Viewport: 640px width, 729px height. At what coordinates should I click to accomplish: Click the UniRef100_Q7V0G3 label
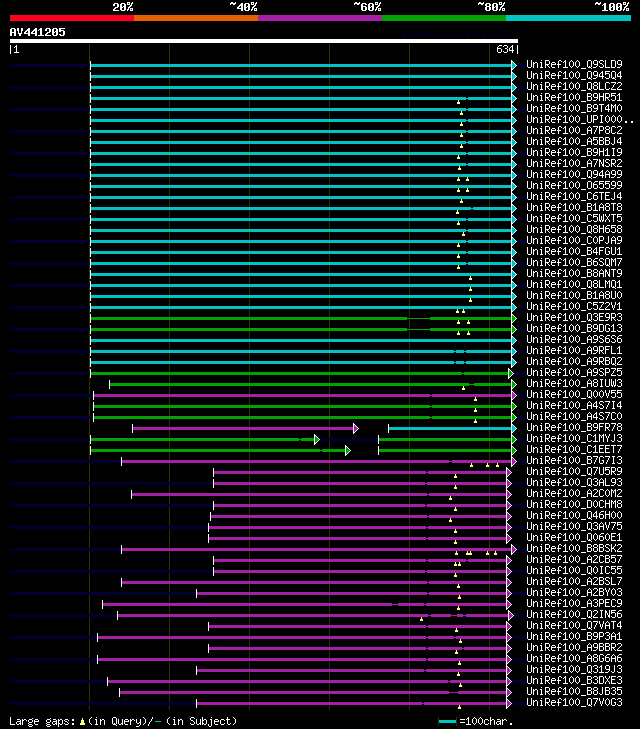574,702
